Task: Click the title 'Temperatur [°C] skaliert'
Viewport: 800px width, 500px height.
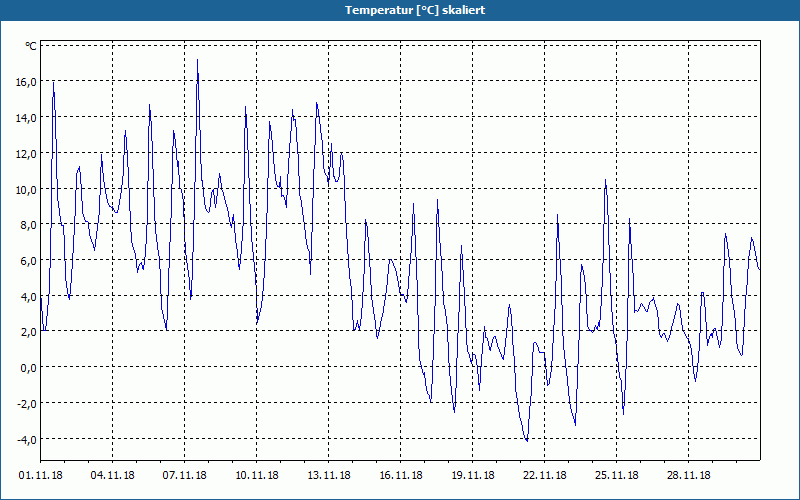Action: tap(415, 10)
